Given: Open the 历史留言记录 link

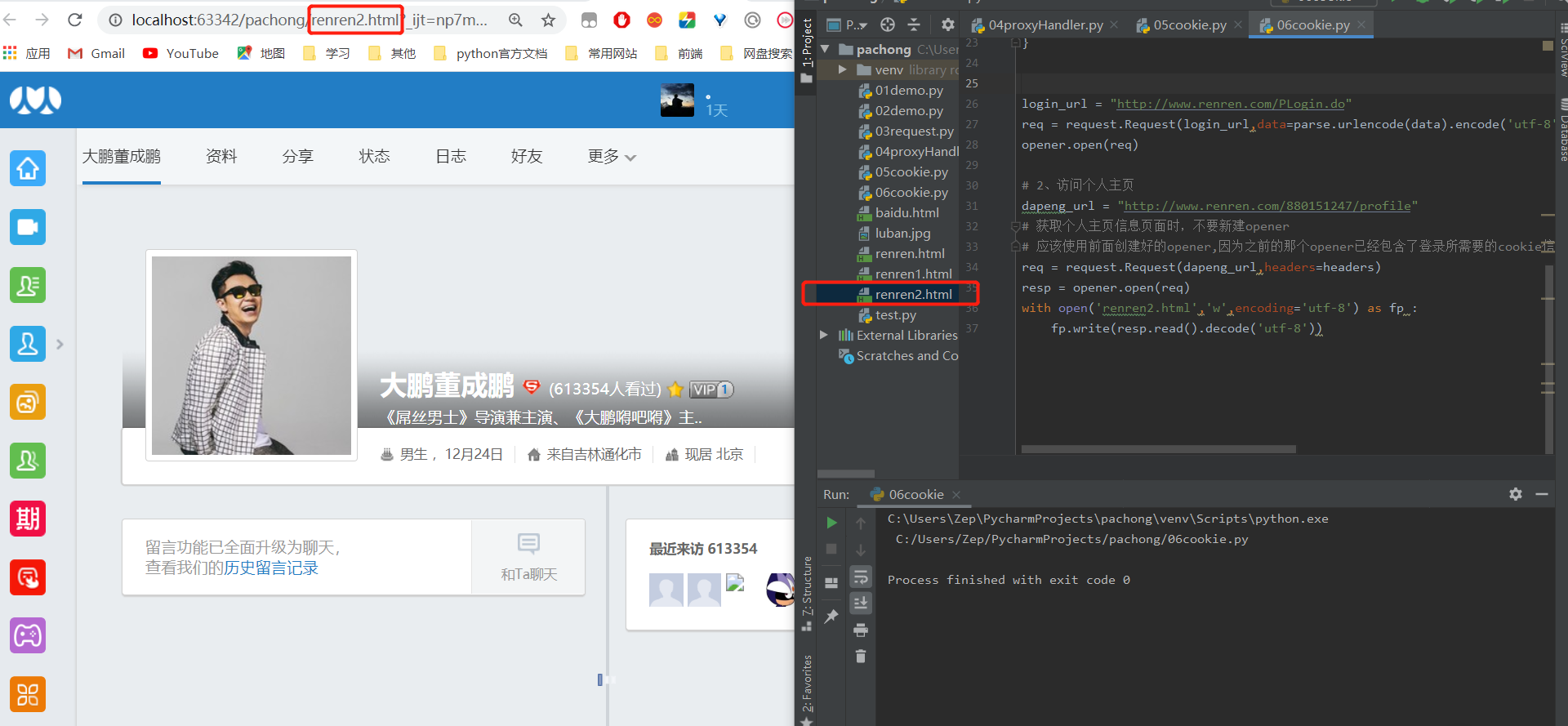Looking at the screenshot, I should click(x=271, y=568).
